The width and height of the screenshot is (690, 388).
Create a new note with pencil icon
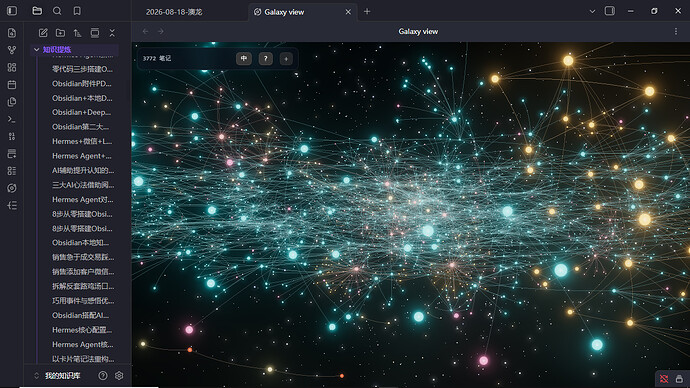(43, 33)
